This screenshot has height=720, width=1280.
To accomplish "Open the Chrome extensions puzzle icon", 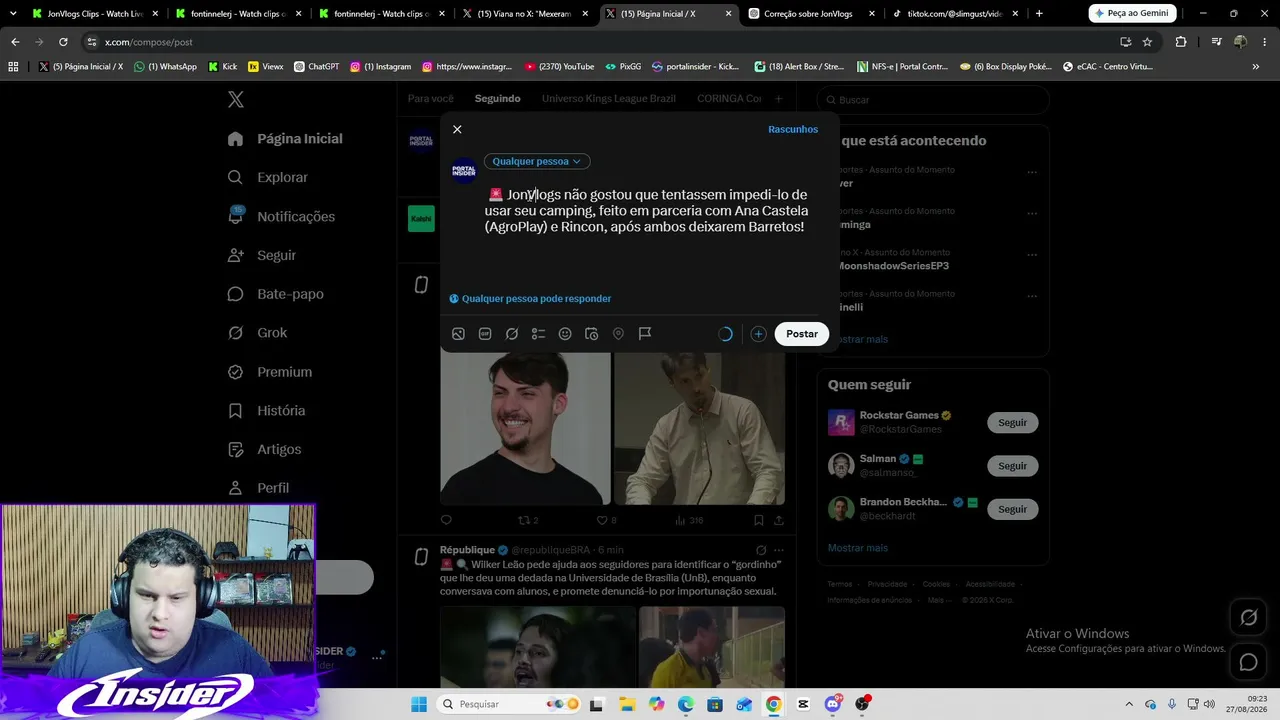I will pyautogui.click(x=1181, y=42).
